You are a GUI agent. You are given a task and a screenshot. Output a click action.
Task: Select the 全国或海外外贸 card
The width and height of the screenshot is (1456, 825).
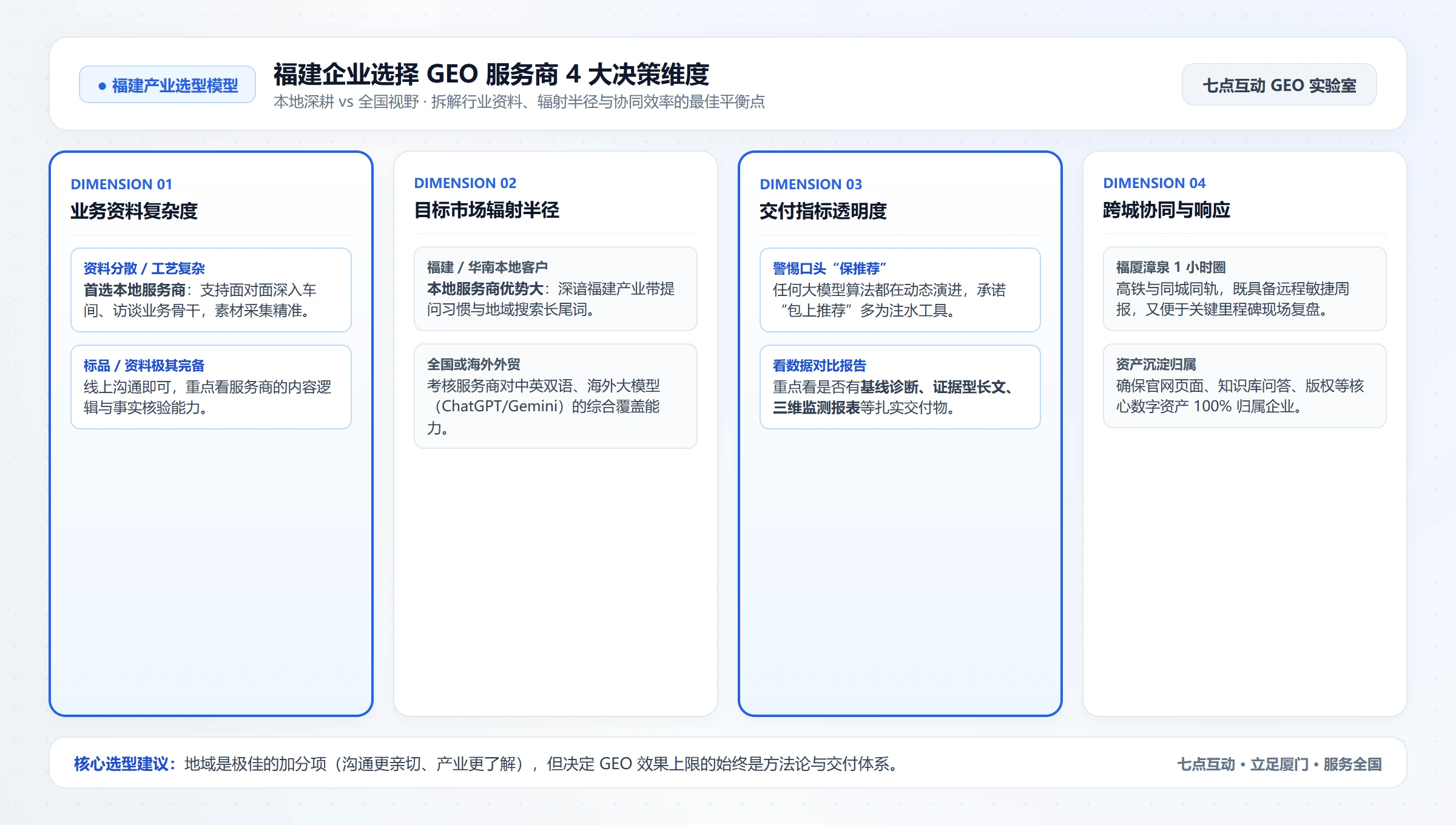click(556, 396)
